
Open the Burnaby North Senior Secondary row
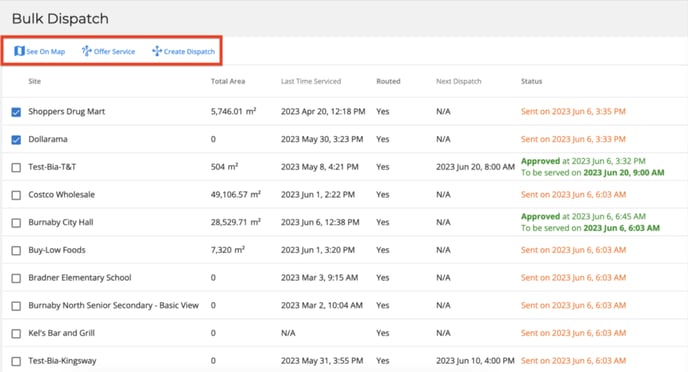344,305
